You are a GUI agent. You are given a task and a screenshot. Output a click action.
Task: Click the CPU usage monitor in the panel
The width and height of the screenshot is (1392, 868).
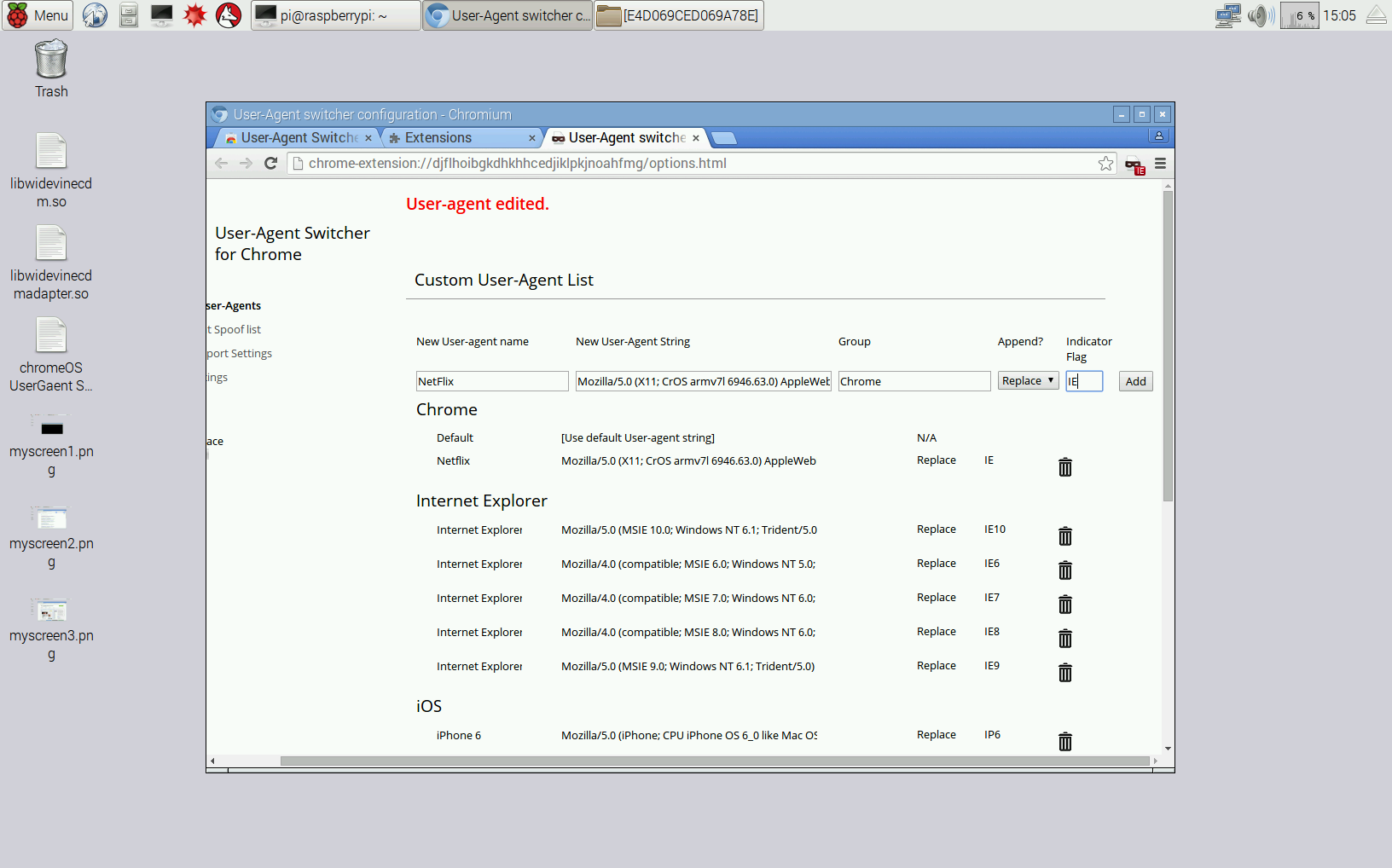pyautogui.click(x=1300, y=15)
